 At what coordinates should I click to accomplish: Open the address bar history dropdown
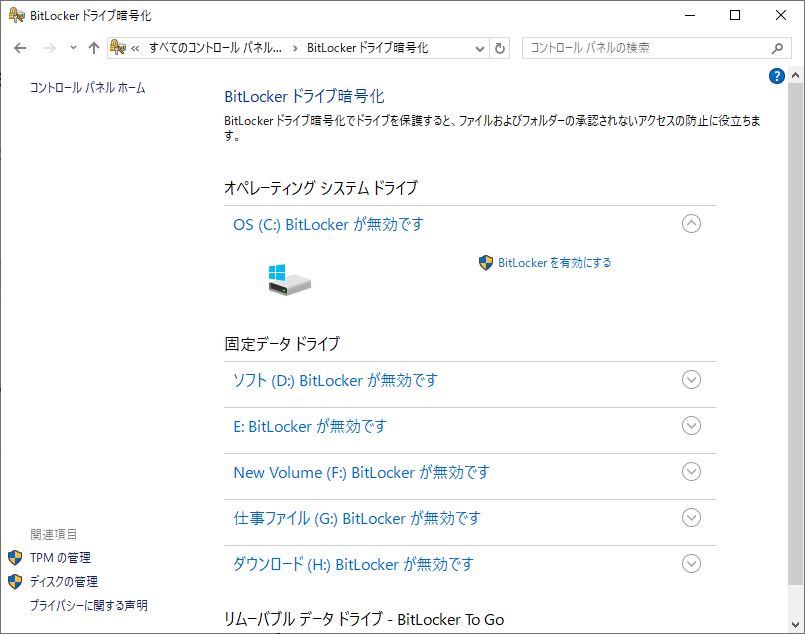click(x=480, y=49)
